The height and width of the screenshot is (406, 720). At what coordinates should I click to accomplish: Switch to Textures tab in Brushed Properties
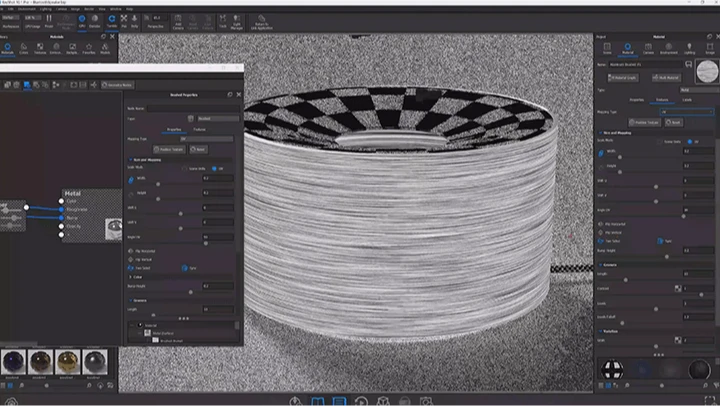(199, 130)
